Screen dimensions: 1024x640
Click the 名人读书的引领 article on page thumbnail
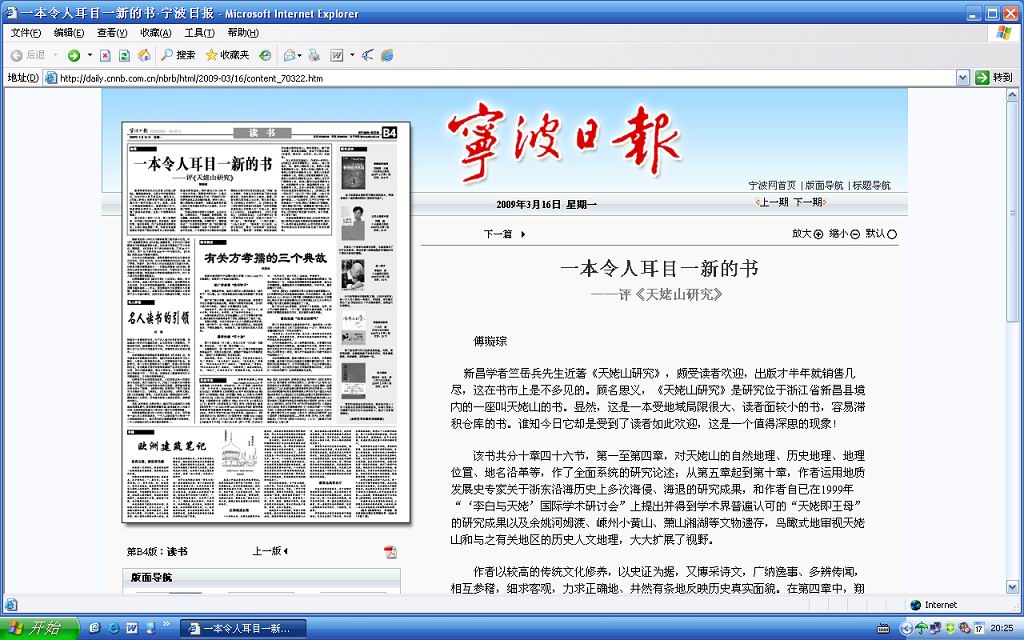[x=159, y=318]
